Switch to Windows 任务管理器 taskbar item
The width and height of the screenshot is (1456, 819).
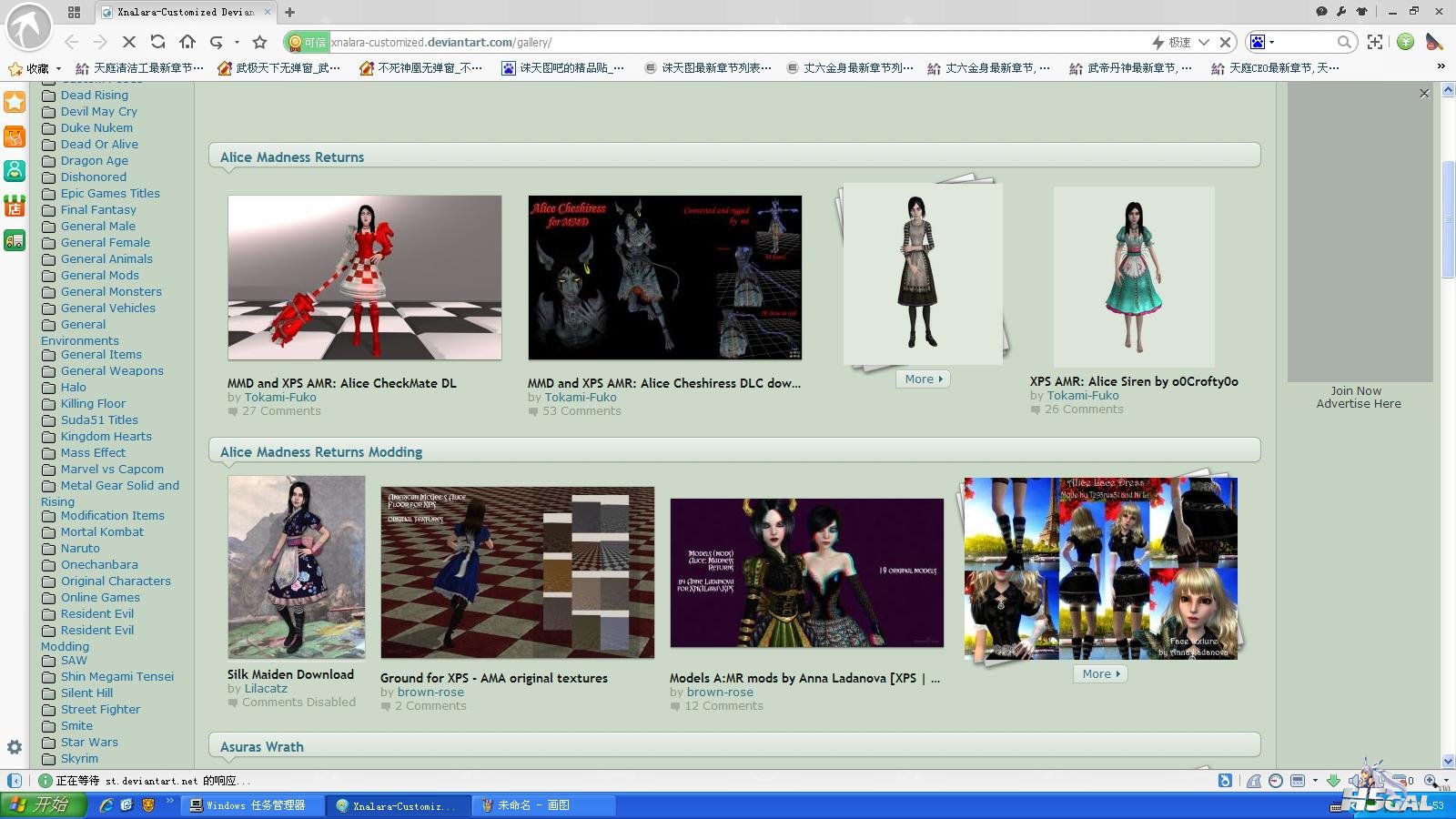254,805
